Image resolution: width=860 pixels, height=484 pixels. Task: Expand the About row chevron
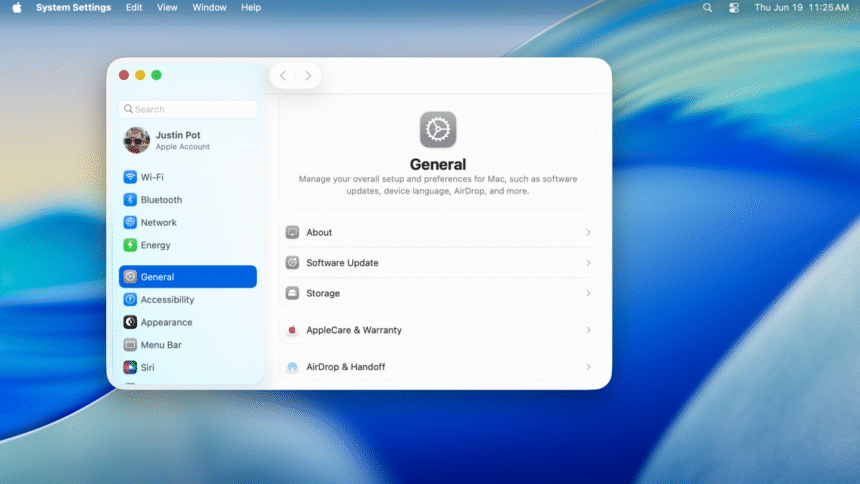[x=588, y=233]
